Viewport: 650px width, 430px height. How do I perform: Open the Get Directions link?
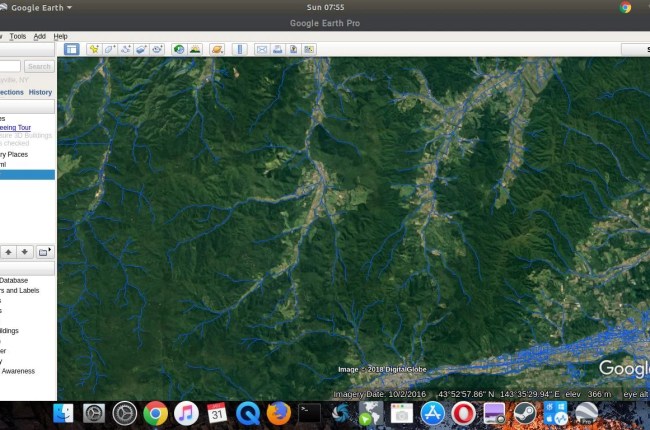point(12,92)
